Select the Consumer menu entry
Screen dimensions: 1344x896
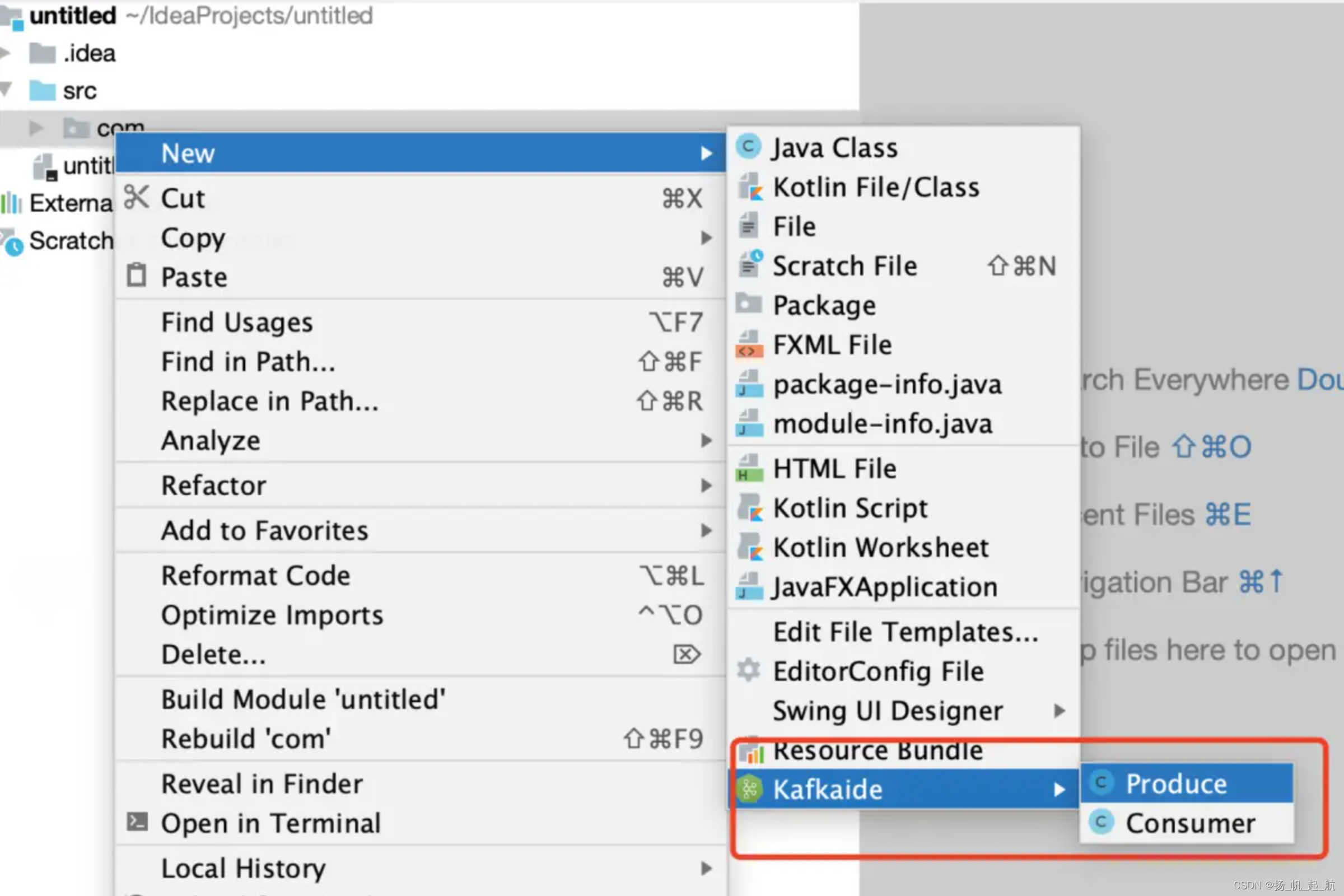tap(1189, 823)
